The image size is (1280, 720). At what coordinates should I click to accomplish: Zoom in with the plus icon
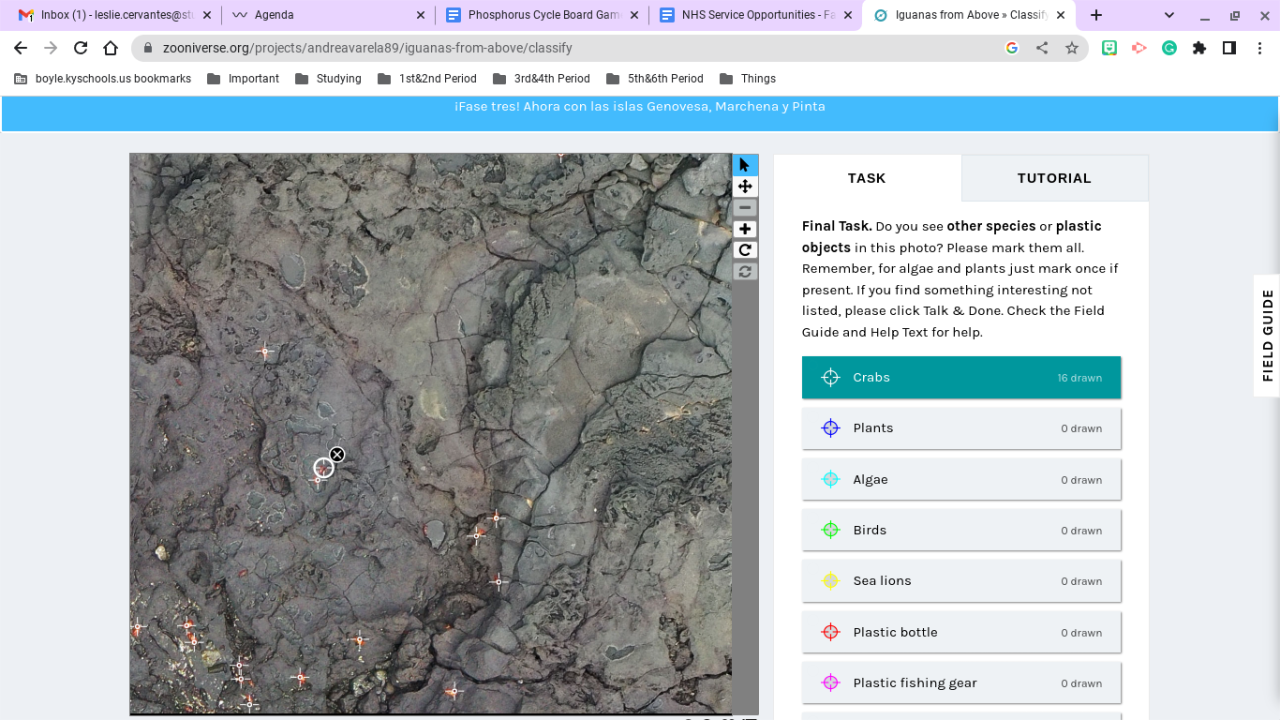[744, 229]
